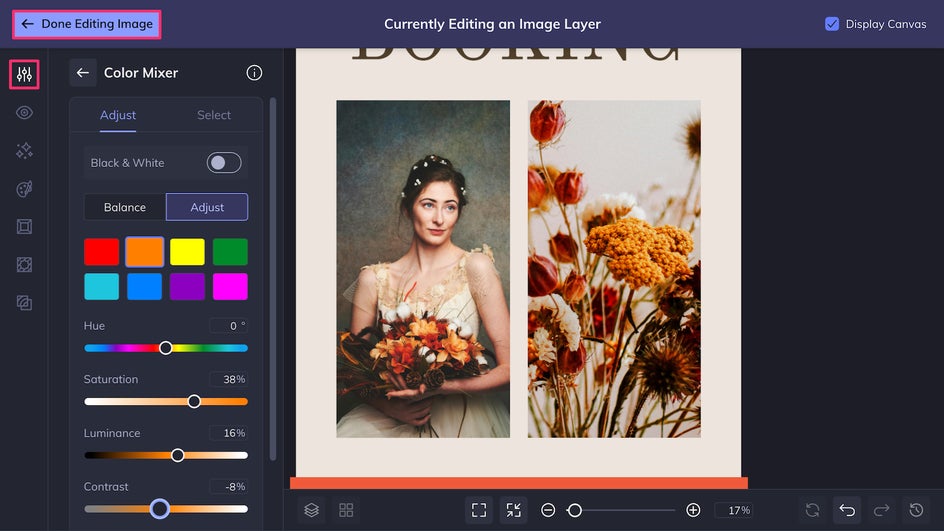This screenshot has height=531, width=944.
Task: Open the Overlays icon in sidebar
Action: pyautogui.click(x=24, y=265)
